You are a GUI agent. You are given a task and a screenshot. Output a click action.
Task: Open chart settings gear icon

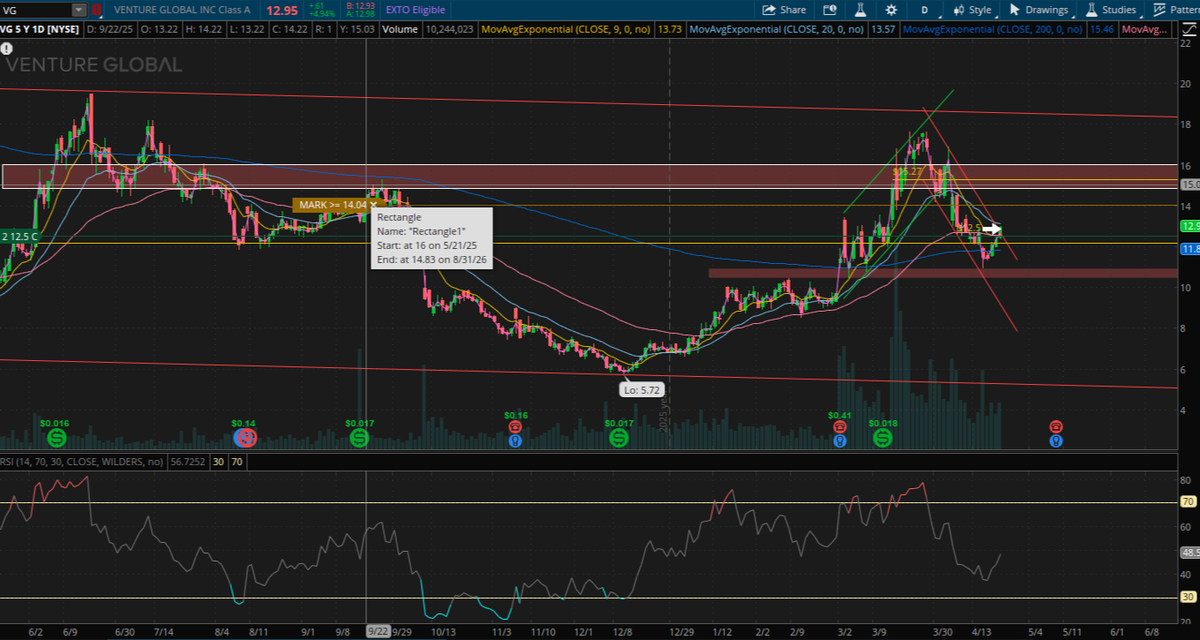tap(891, 10)
